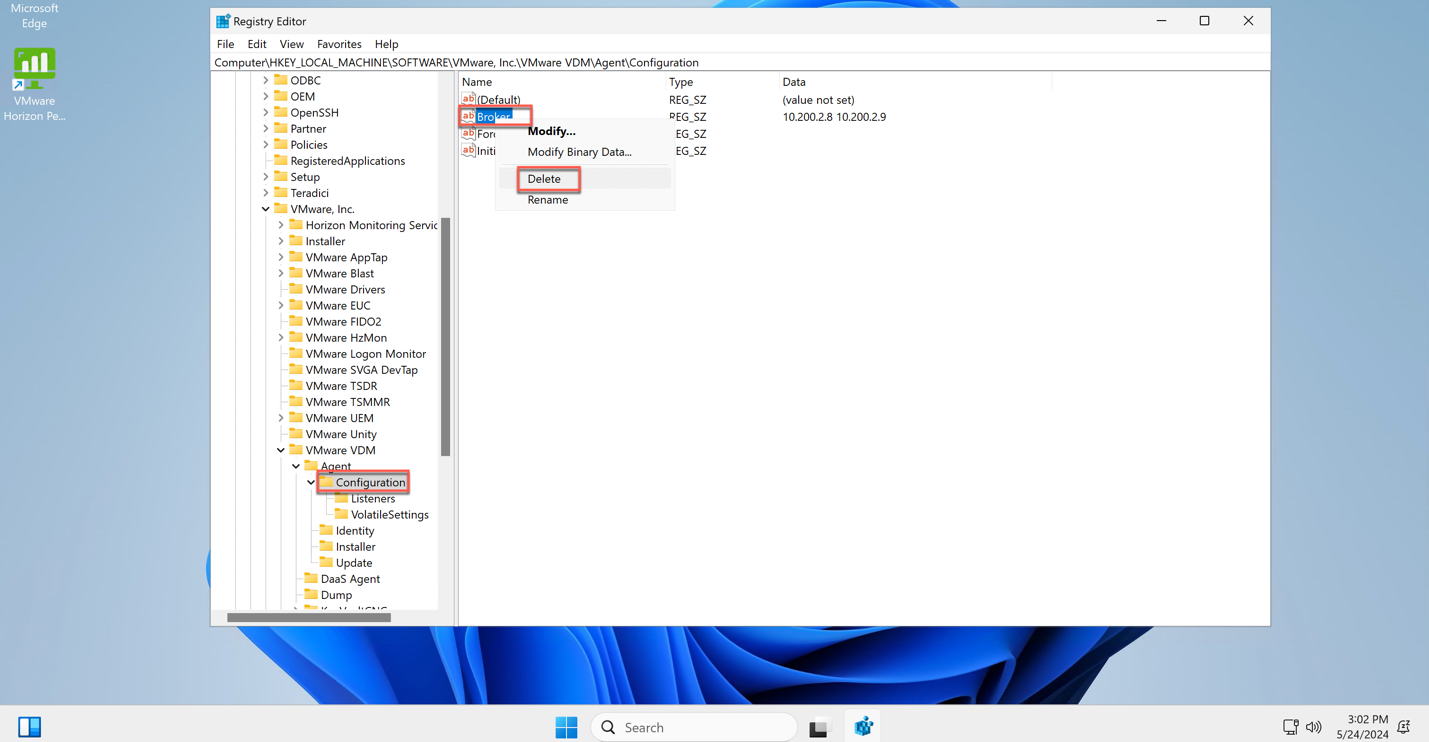Click the tree vertical scrollbar thumb
This screenshot has width=1429, height=742.
[445, 336]
